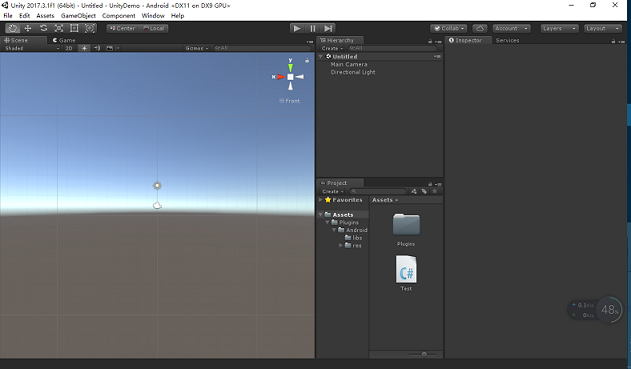
Task: Collapse the Assets folder tree
Action: point(321,214)
